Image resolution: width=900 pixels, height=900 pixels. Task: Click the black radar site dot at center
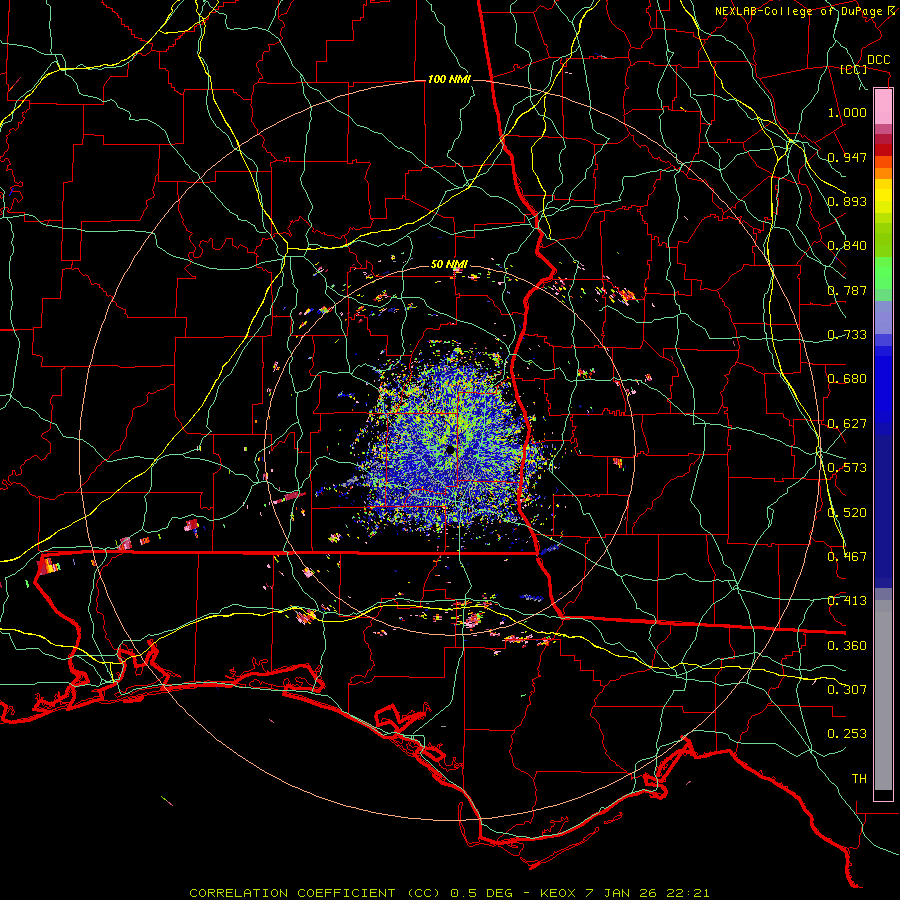[451, 449]
